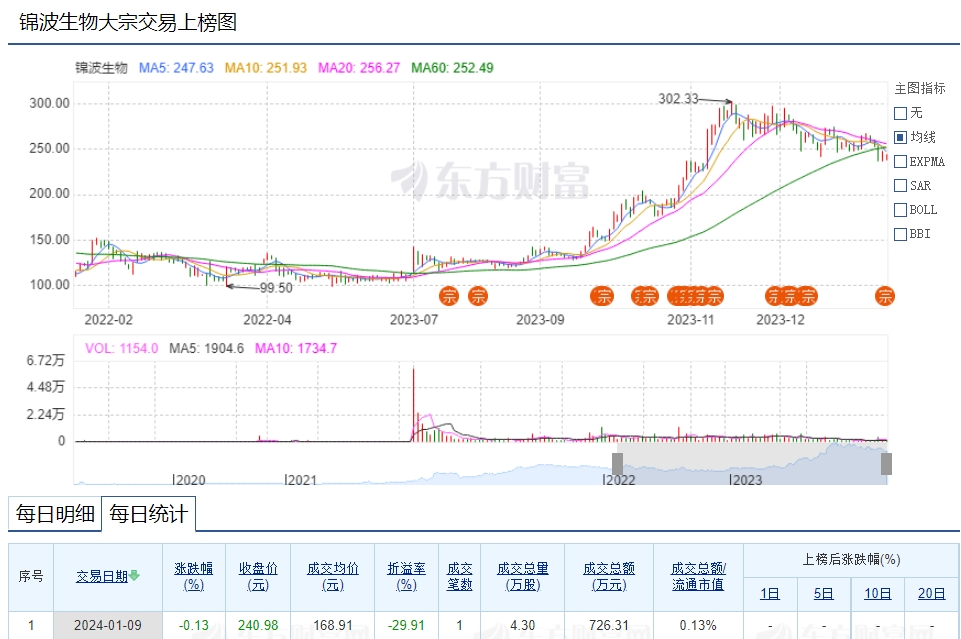Click the 2024-01-09 date cell
This screenshot has width=961, height=639.
[107, 626]
